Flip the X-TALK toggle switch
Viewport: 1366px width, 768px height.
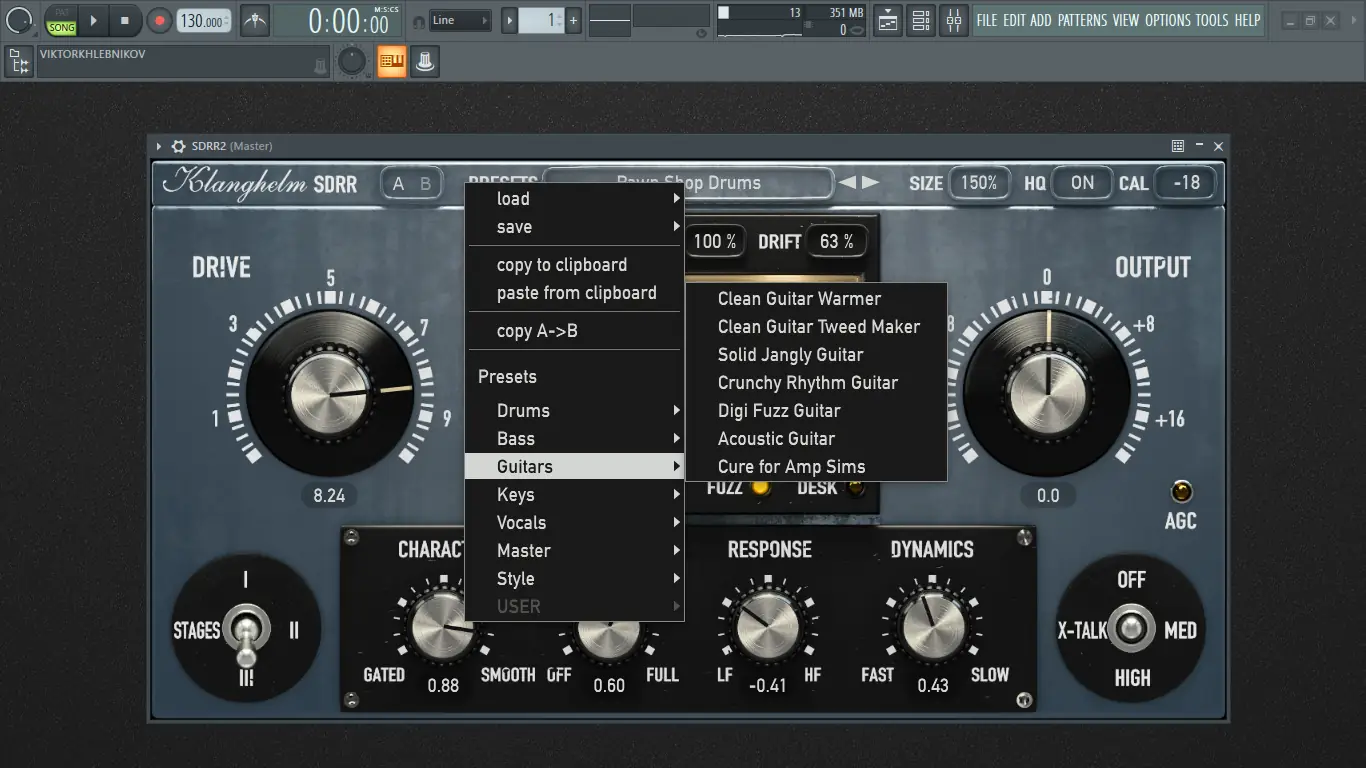(1131, 628)
